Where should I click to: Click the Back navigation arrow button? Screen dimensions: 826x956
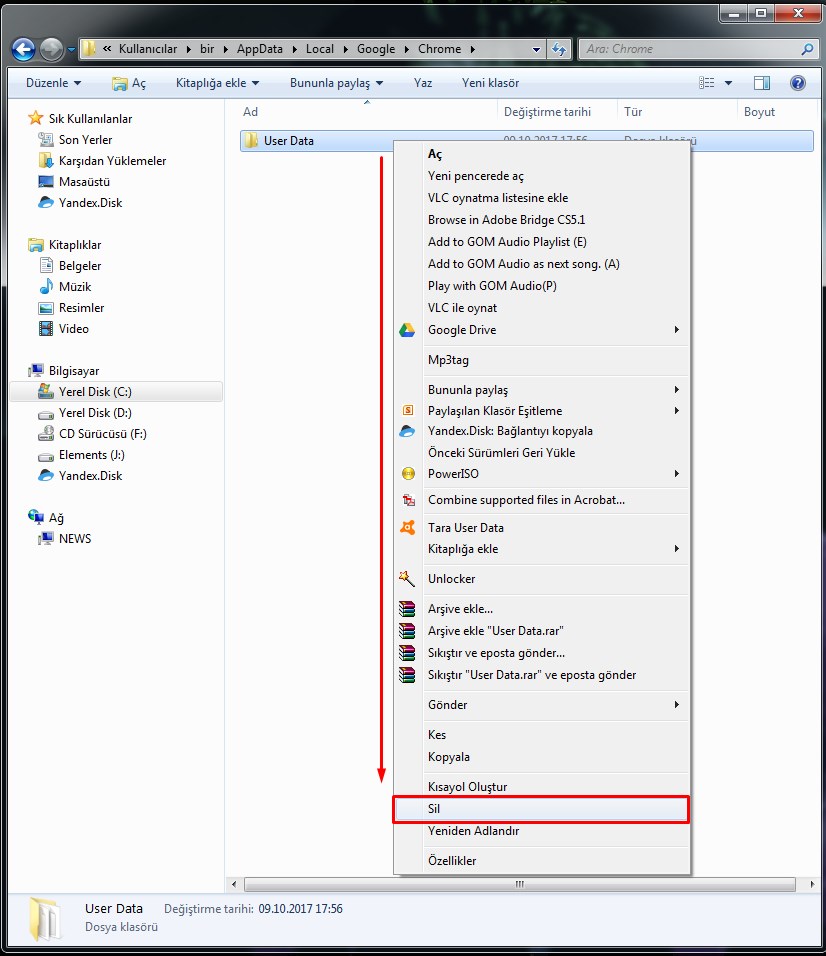24,49
